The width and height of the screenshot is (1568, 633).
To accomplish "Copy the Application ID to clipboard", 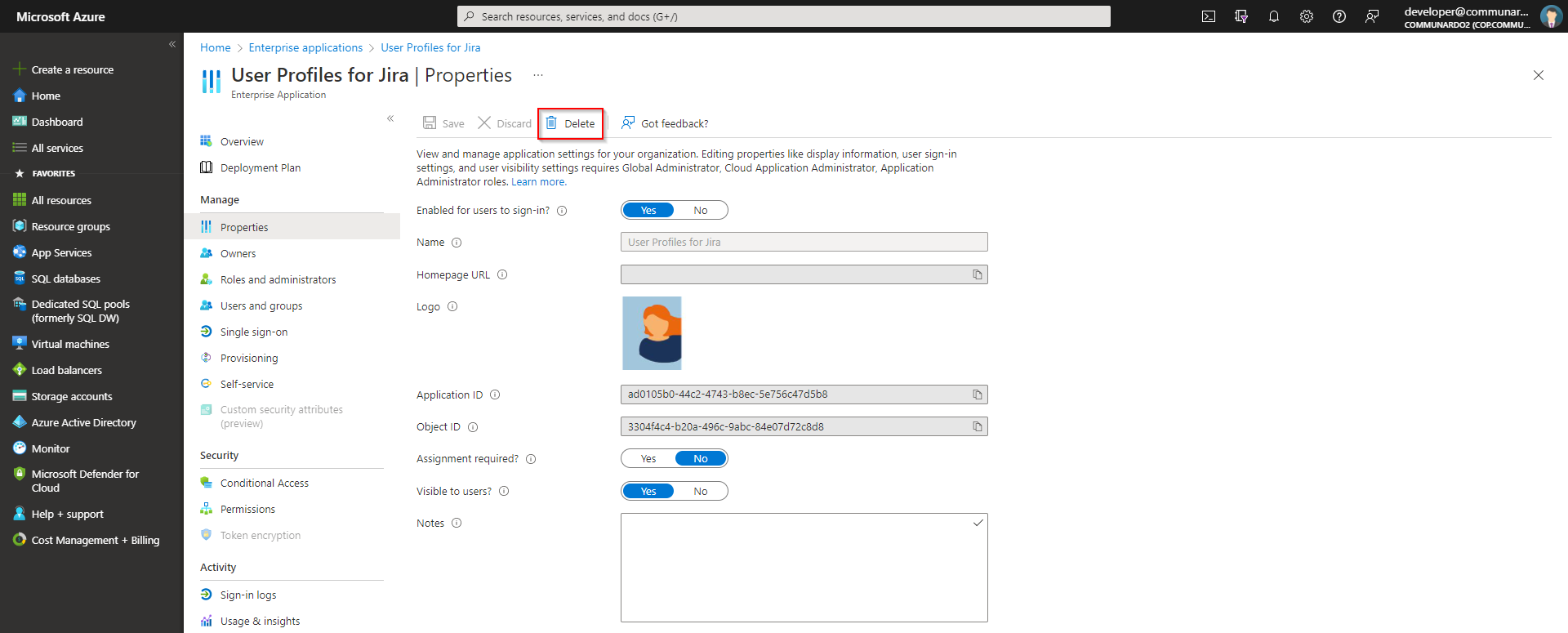I will pos(977,395).
